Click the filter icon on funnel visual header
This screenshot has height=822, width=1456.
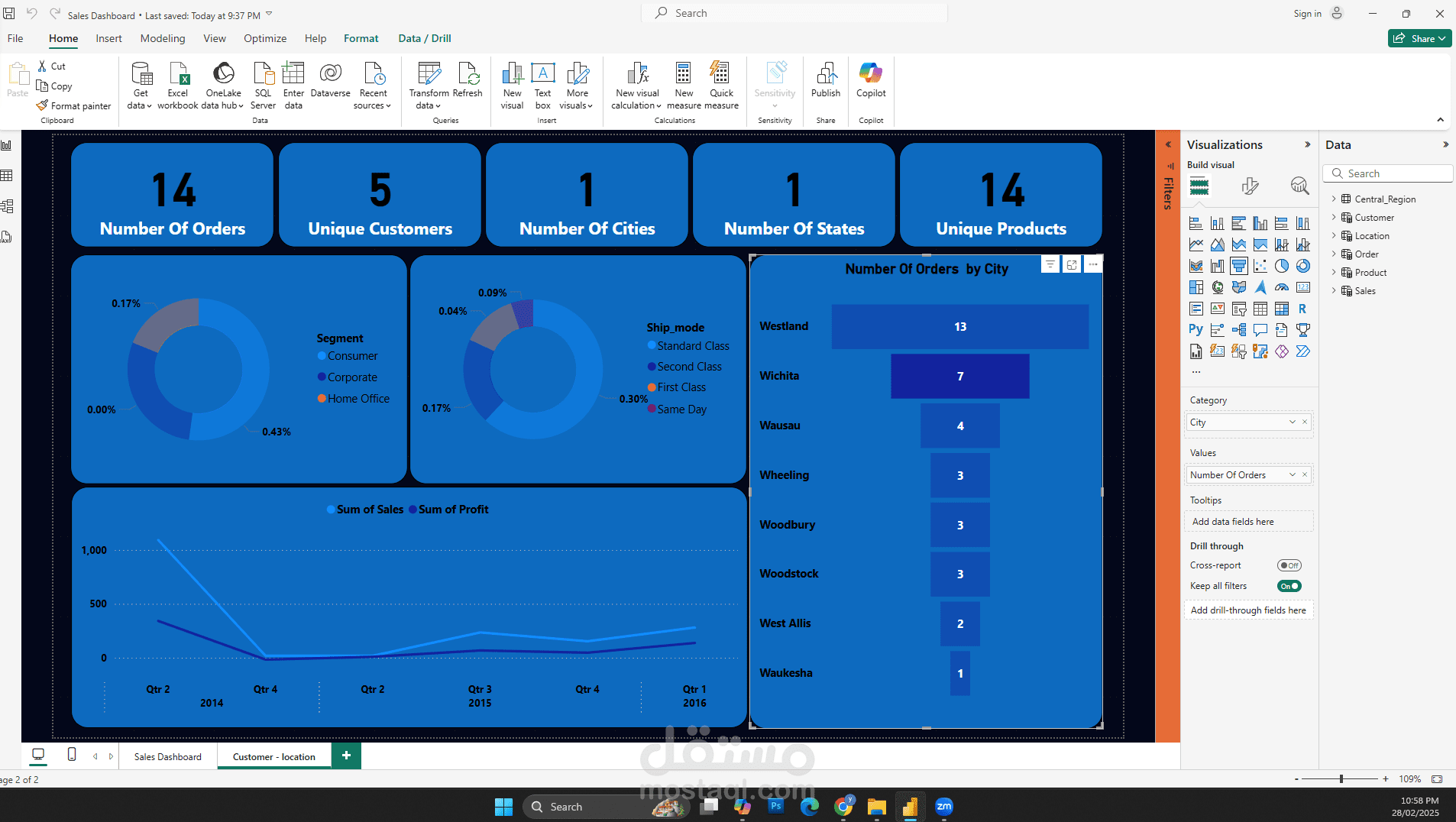1050,264
